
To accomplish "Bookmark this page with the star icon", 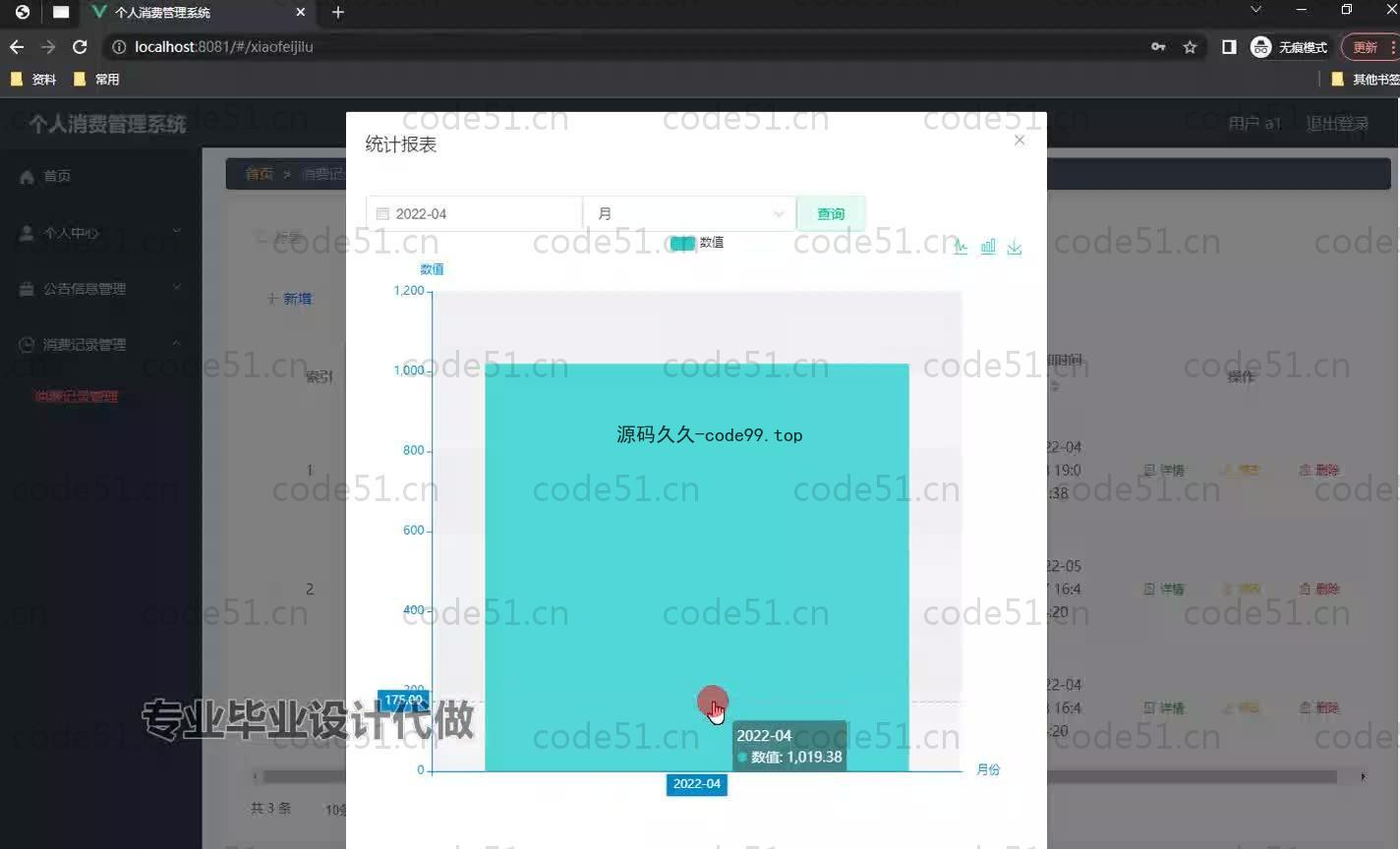I will click(1190, 46).
